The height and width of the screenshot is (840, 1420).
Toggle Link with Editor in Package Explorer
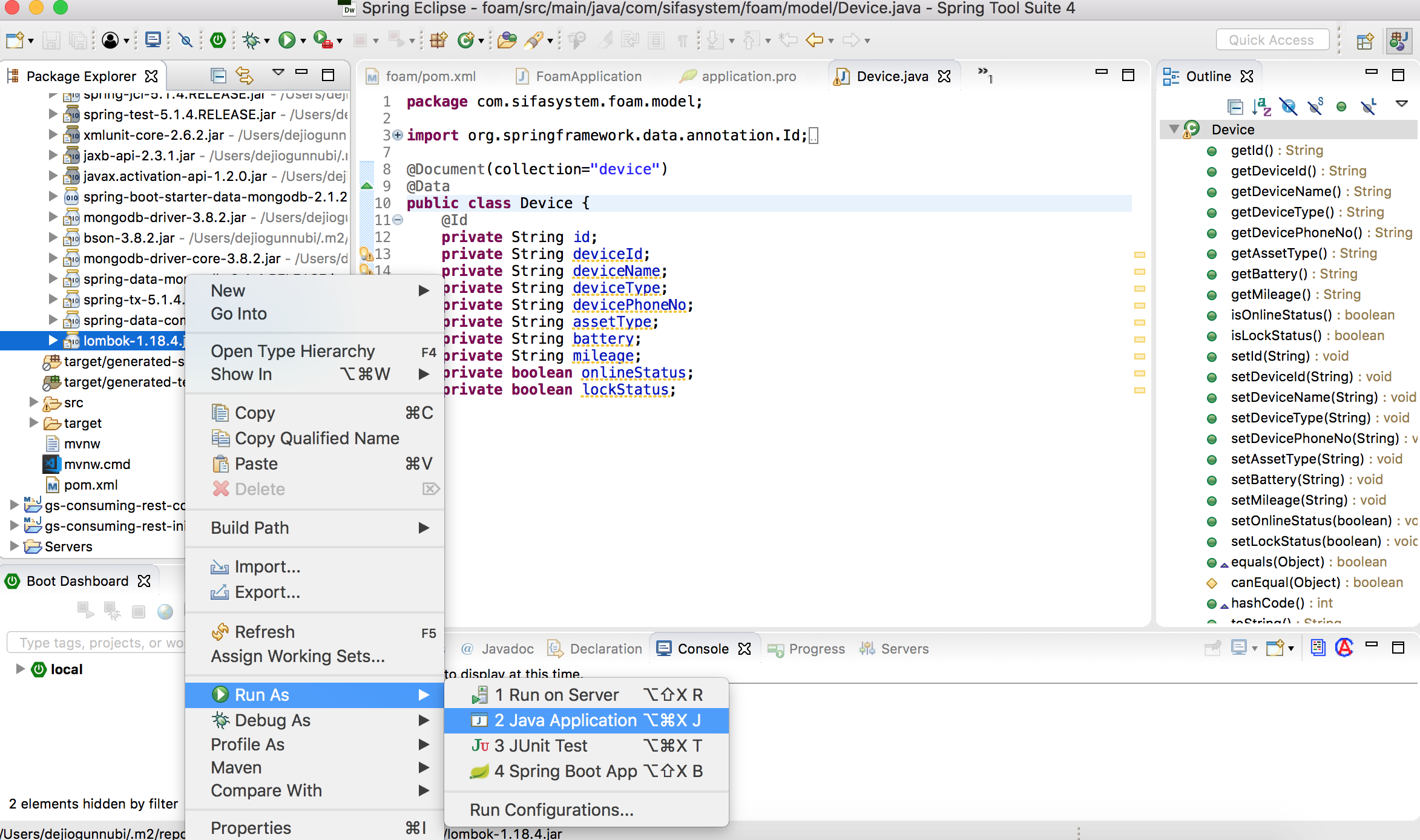click(x=245, y=76)
